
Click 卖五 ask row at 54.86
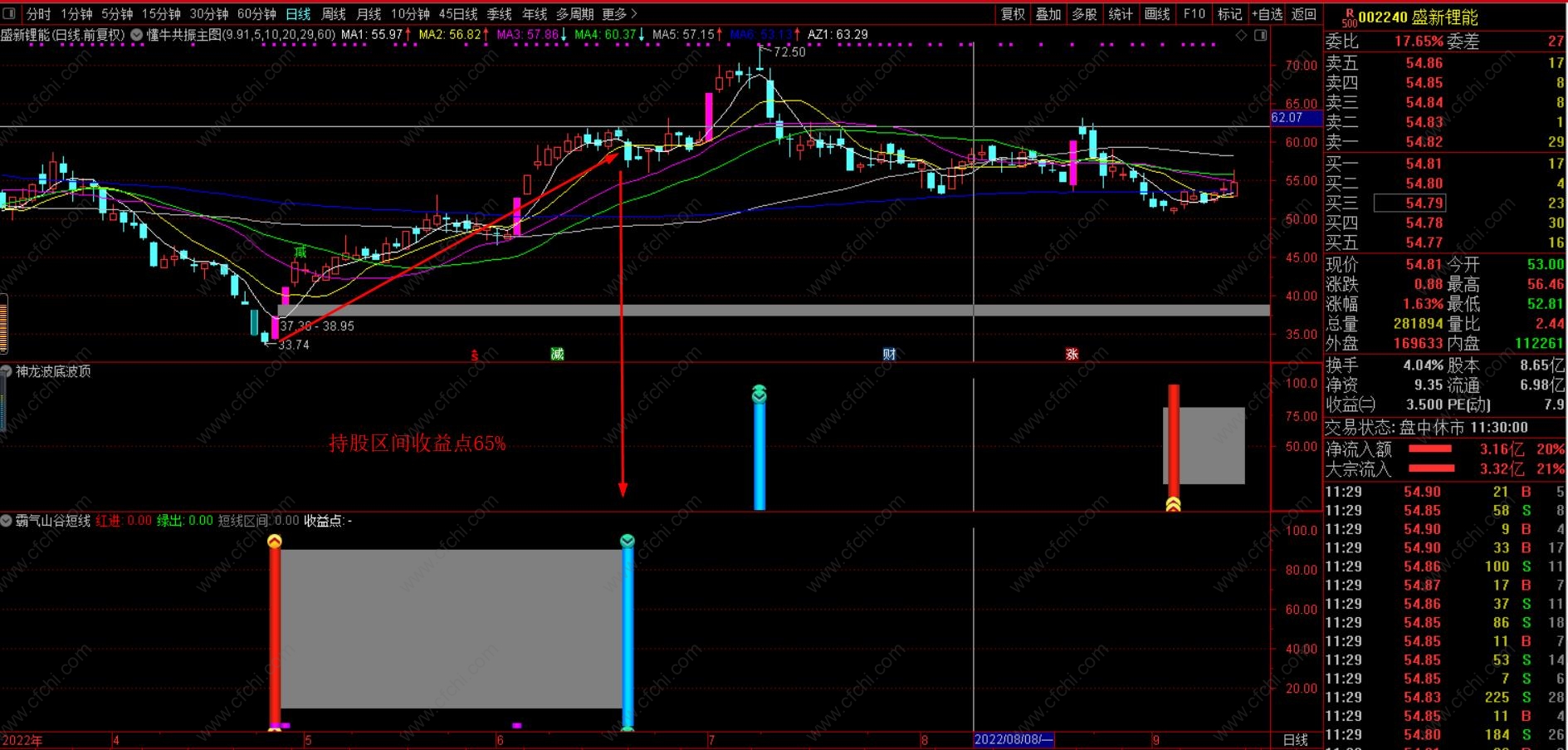click(x=1445, y=63)
